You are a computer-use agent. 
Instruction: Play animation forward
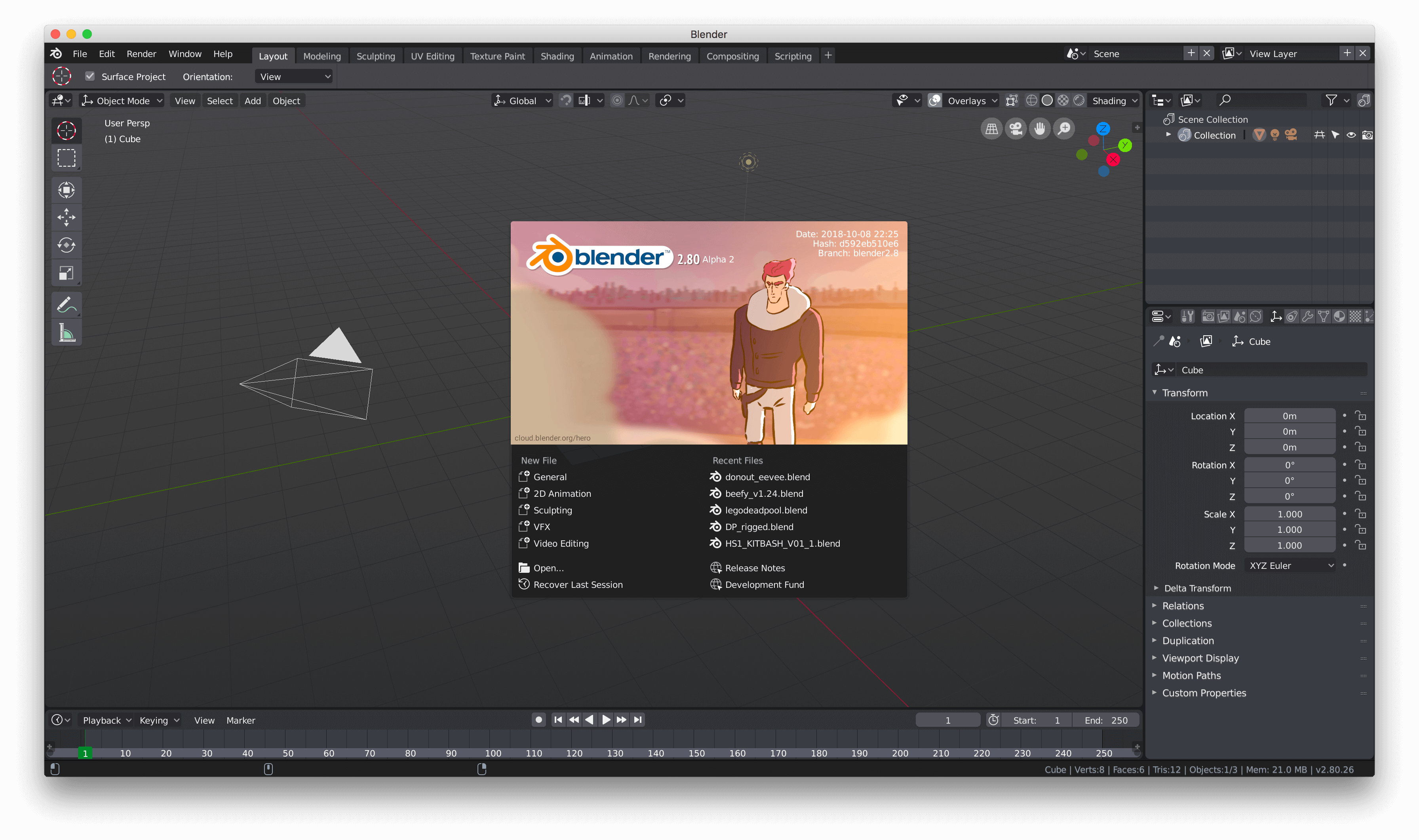[606, 720]
